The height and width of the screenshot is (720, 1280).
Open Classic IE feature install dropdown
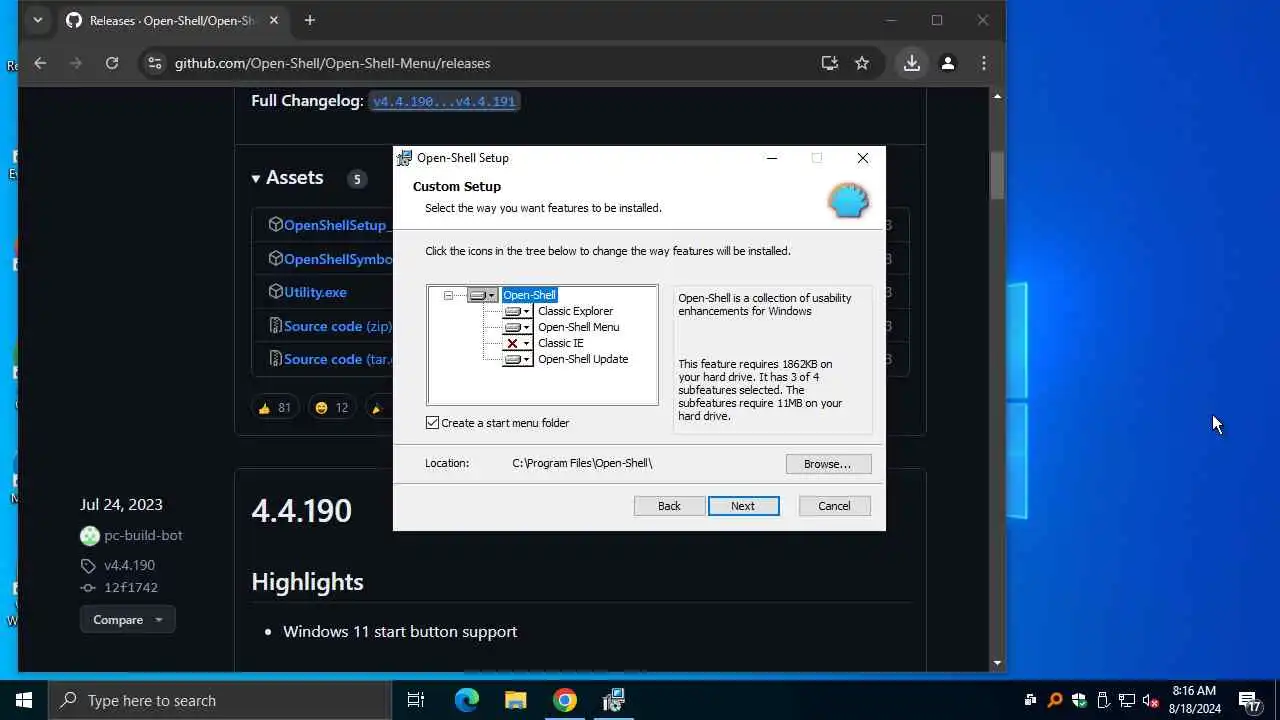pos(517,343)
